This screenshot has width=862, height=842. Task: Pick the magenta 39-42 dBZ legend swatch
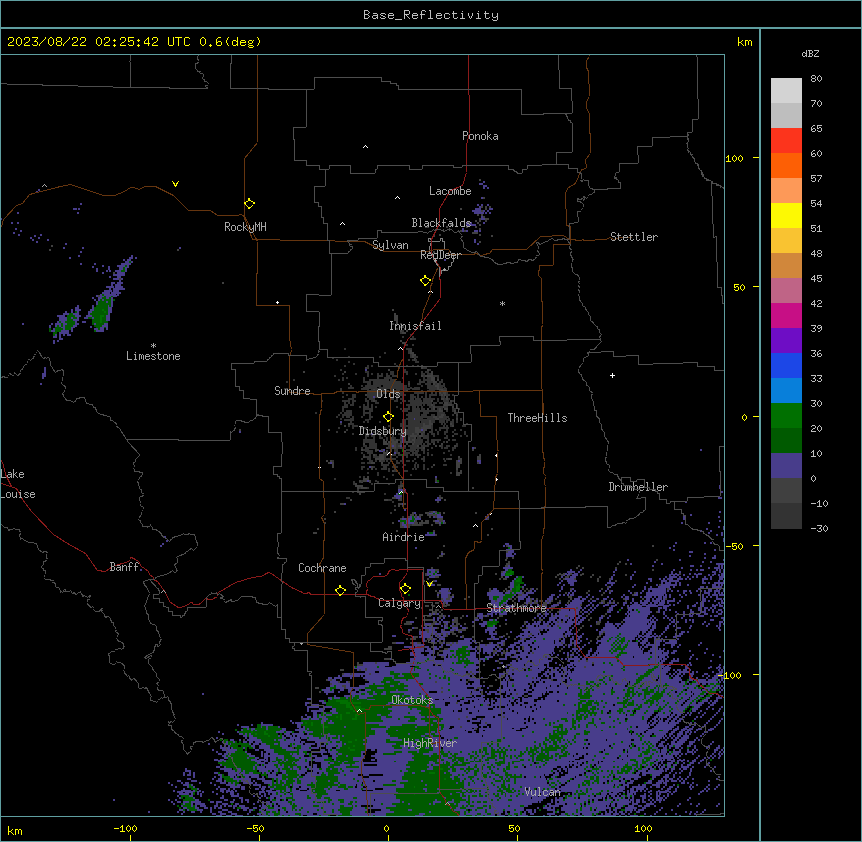(x=786, y=315)
